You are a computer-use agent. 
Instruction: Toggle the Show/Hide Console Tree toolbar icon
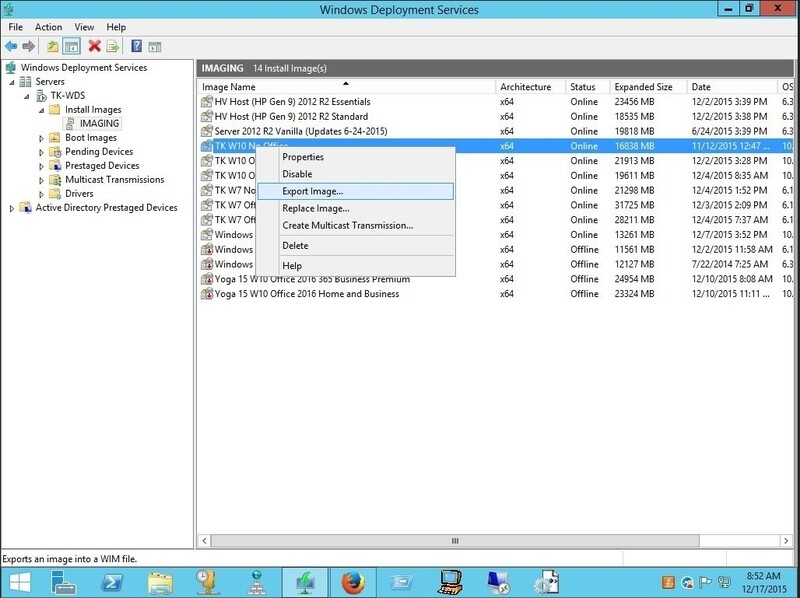click(x=69, y=44)
